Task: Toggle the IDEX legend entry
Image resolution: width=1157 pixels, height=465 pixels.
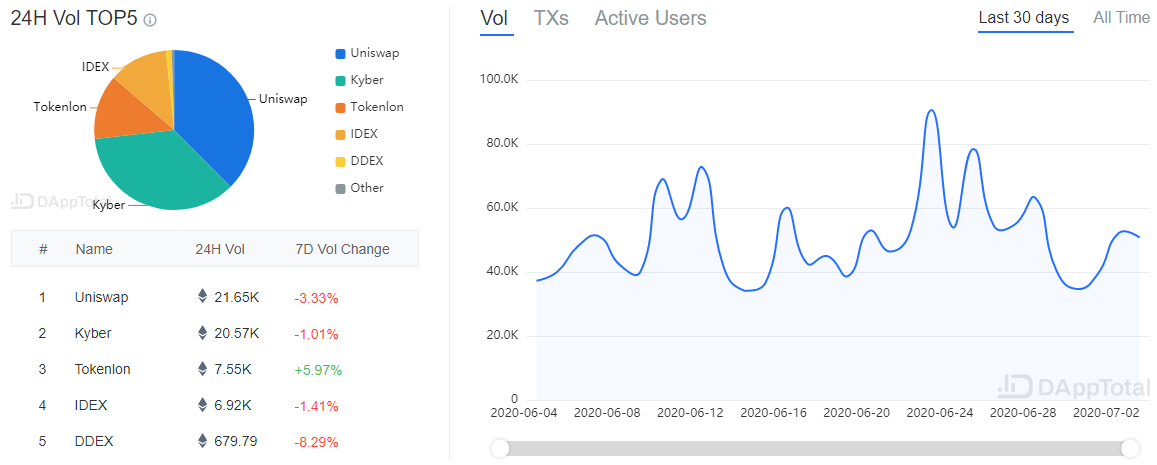Action: [x=356, y=134]
